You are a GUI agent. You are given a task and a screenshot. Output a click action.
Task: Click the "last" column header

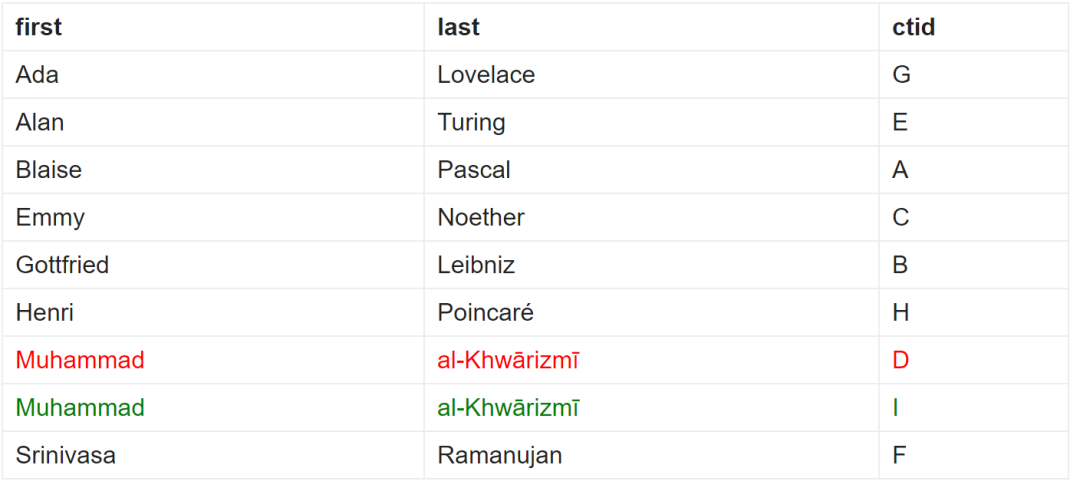point(459,27)
